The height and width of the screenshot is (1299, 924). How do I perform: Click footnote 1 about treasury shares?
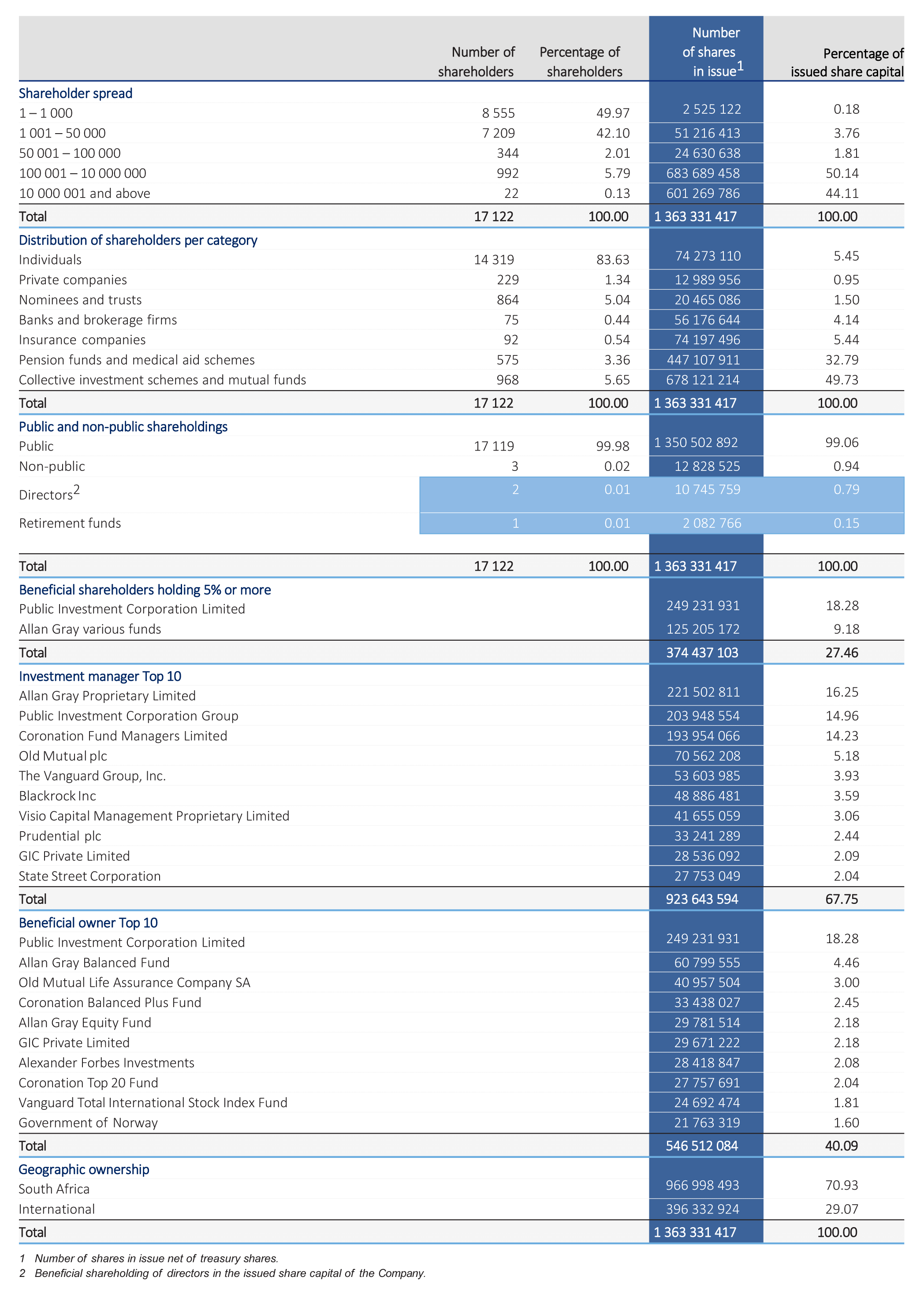point(149,1258)
